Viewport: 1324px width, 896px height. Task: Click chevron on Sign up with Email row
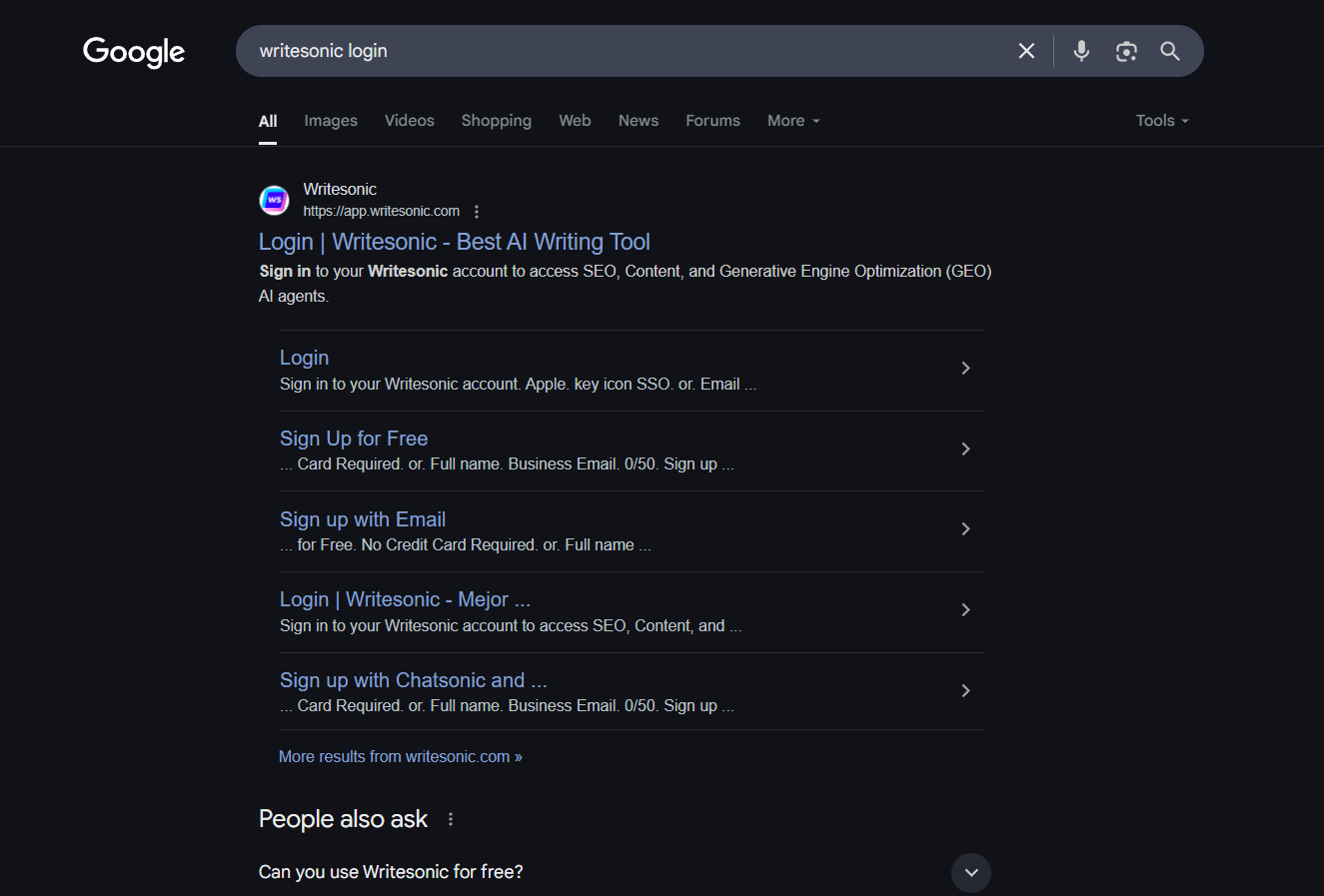point(965,529)
